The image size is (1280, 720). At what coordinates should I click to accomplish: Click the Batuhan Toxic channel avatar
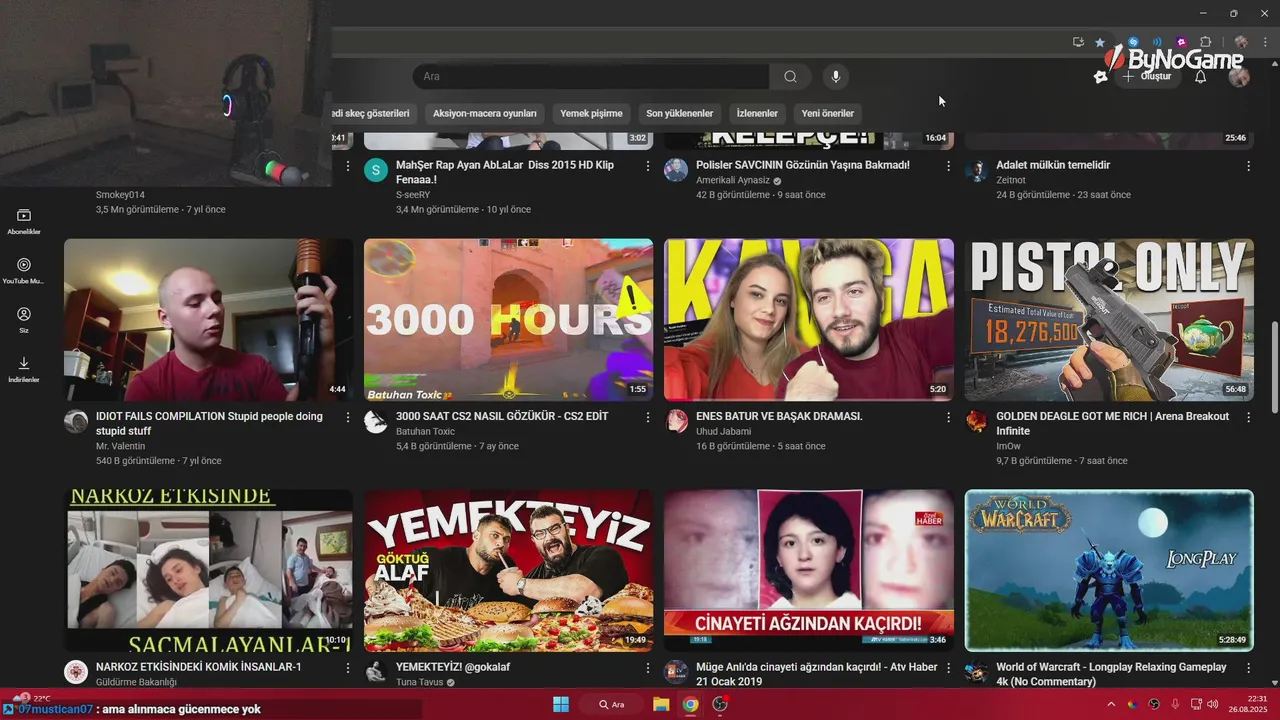click(376, 421)
